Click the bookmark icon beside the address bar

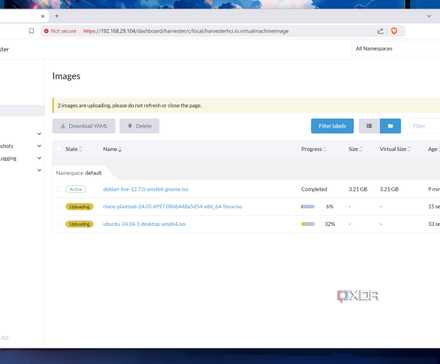pyautogui.click(x=31, y=31)
